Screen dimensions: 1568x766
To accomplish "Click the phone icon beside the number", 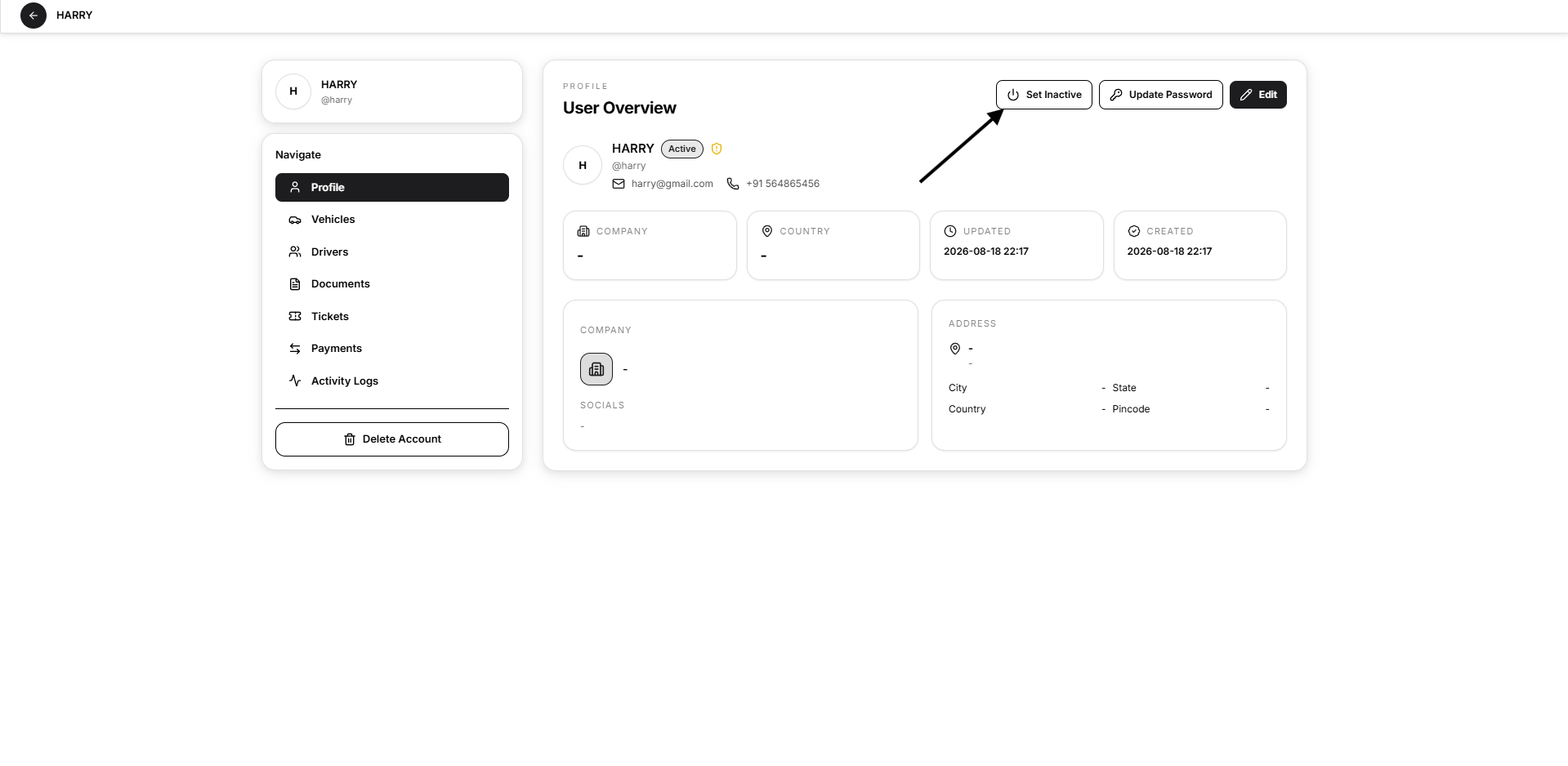I will [733, 184].
